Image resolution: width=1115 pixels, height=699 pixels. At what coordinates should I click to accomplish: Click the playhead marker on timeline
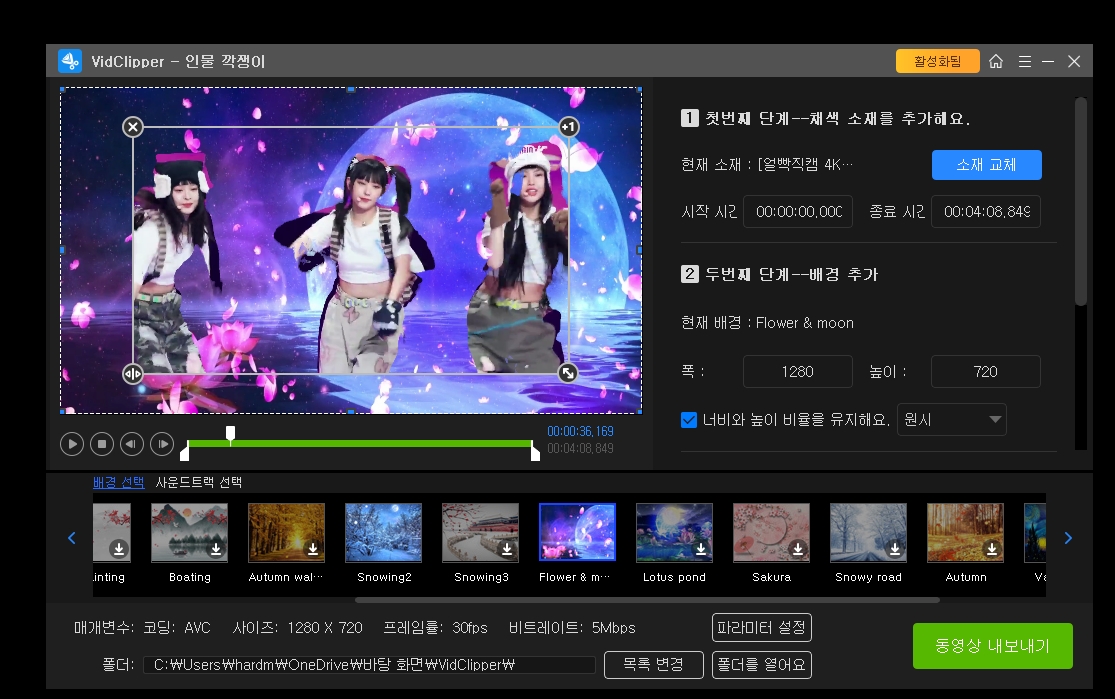coord(230,434)
